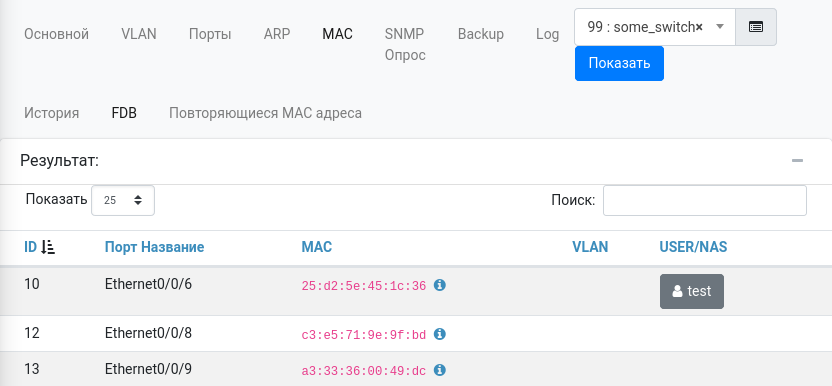
Task: Open Повторяющиеся MAC адреса sub-tab
Action: (x=265, y=113)
